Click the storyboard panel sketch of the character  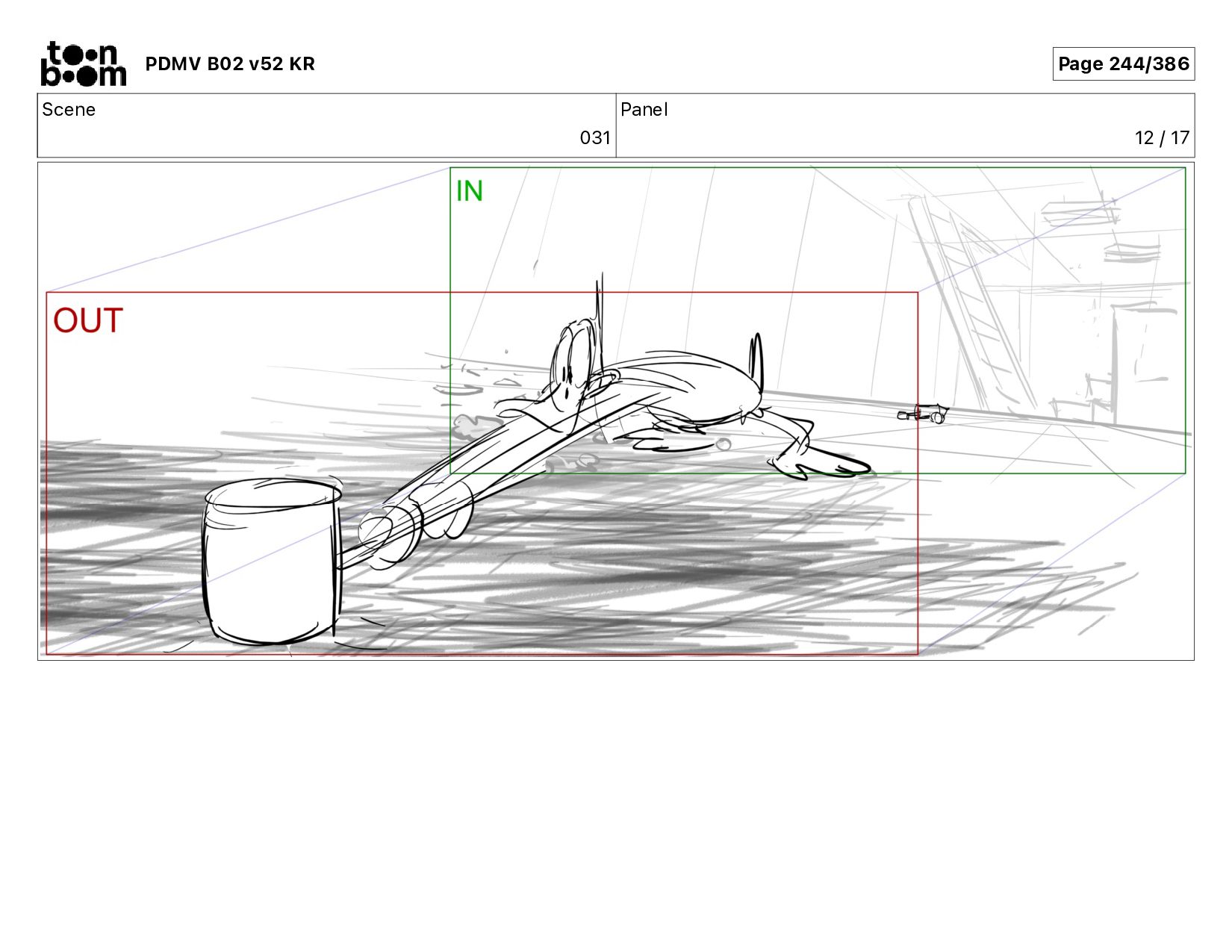pyautogui.click(x=616, y=411)
